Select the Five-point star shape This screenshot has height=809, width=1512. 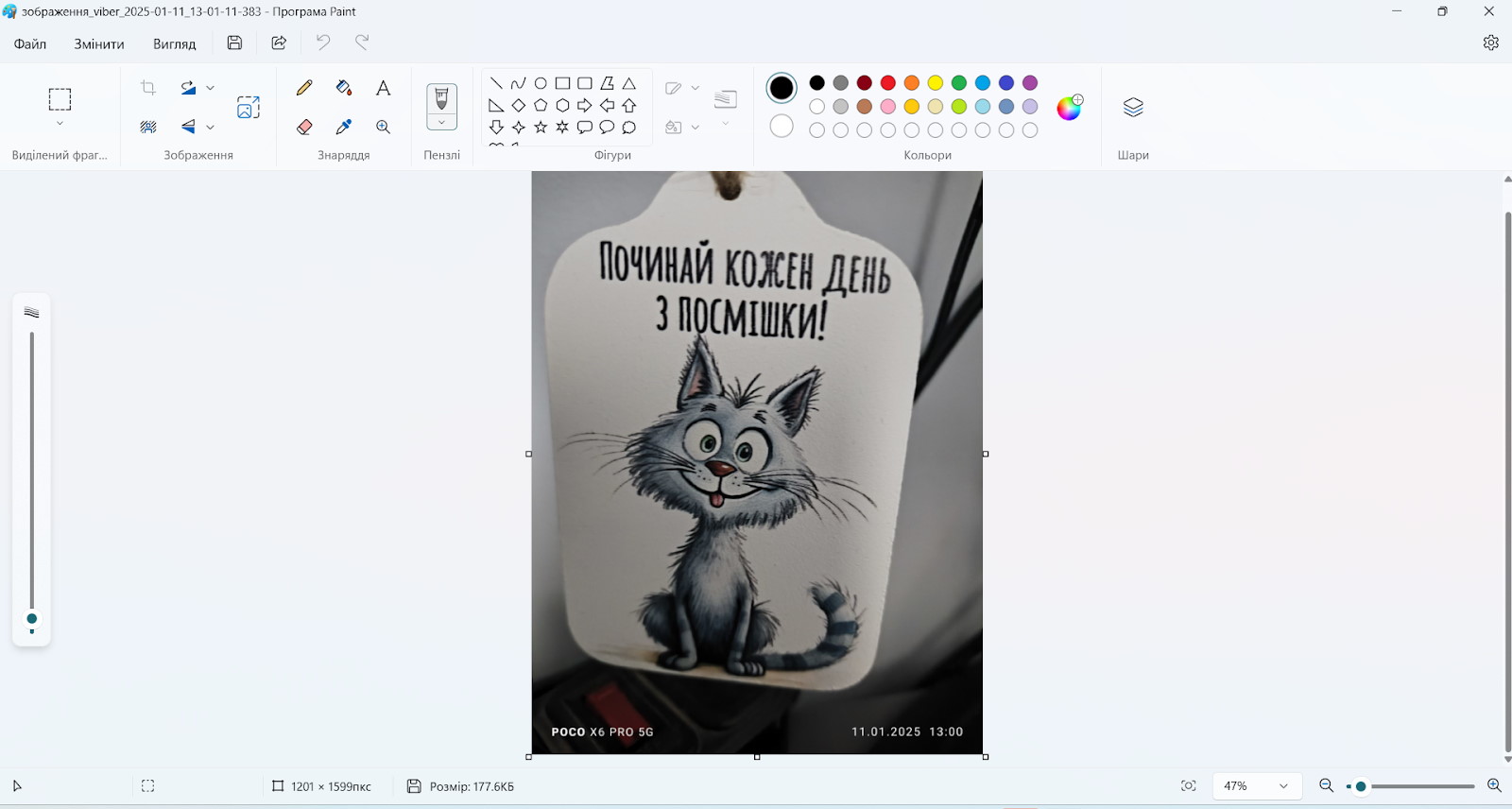541,127
